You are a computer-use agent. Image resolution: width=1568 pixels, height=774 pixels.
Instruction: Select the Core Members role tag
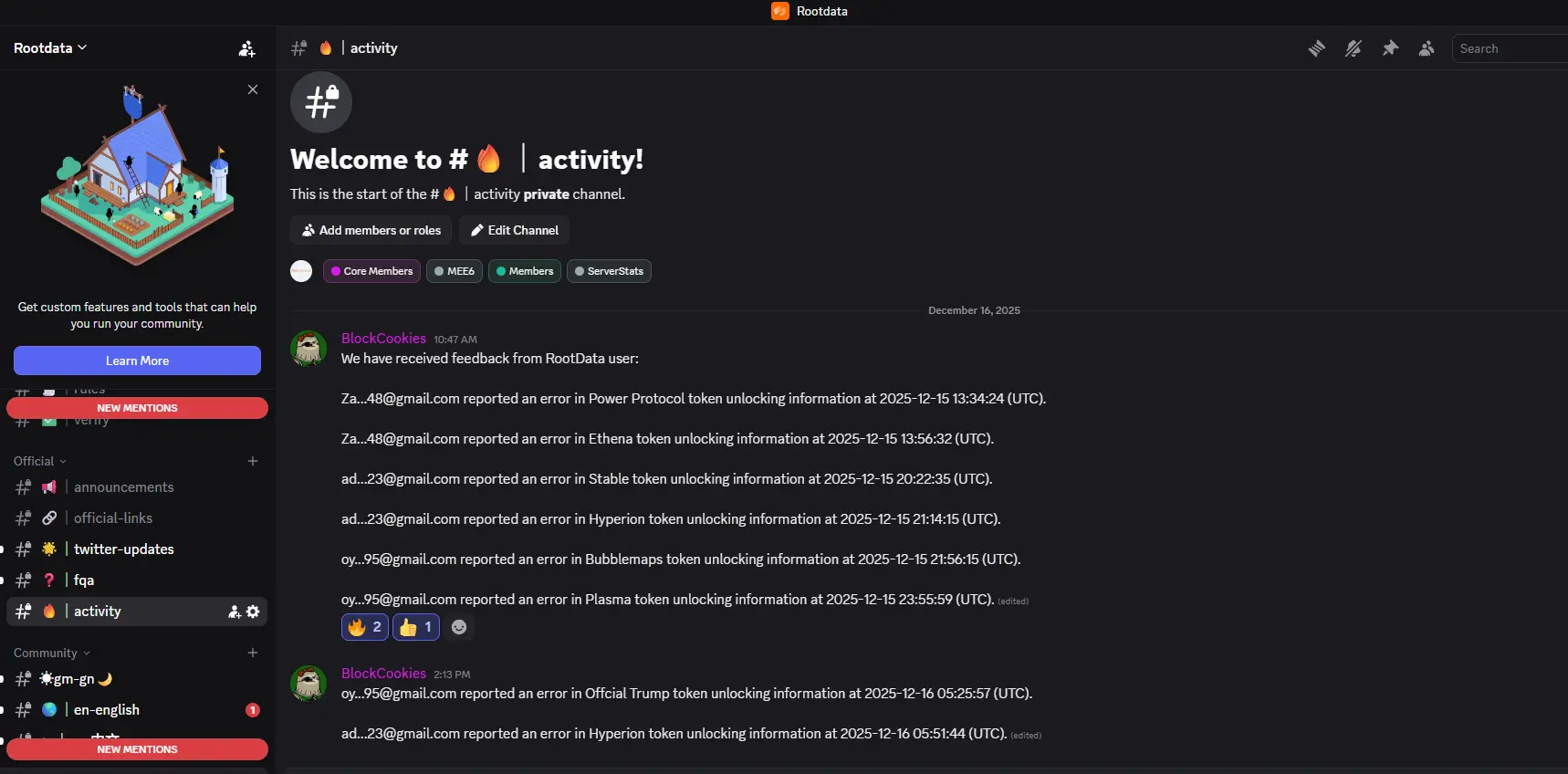(371, 271)
